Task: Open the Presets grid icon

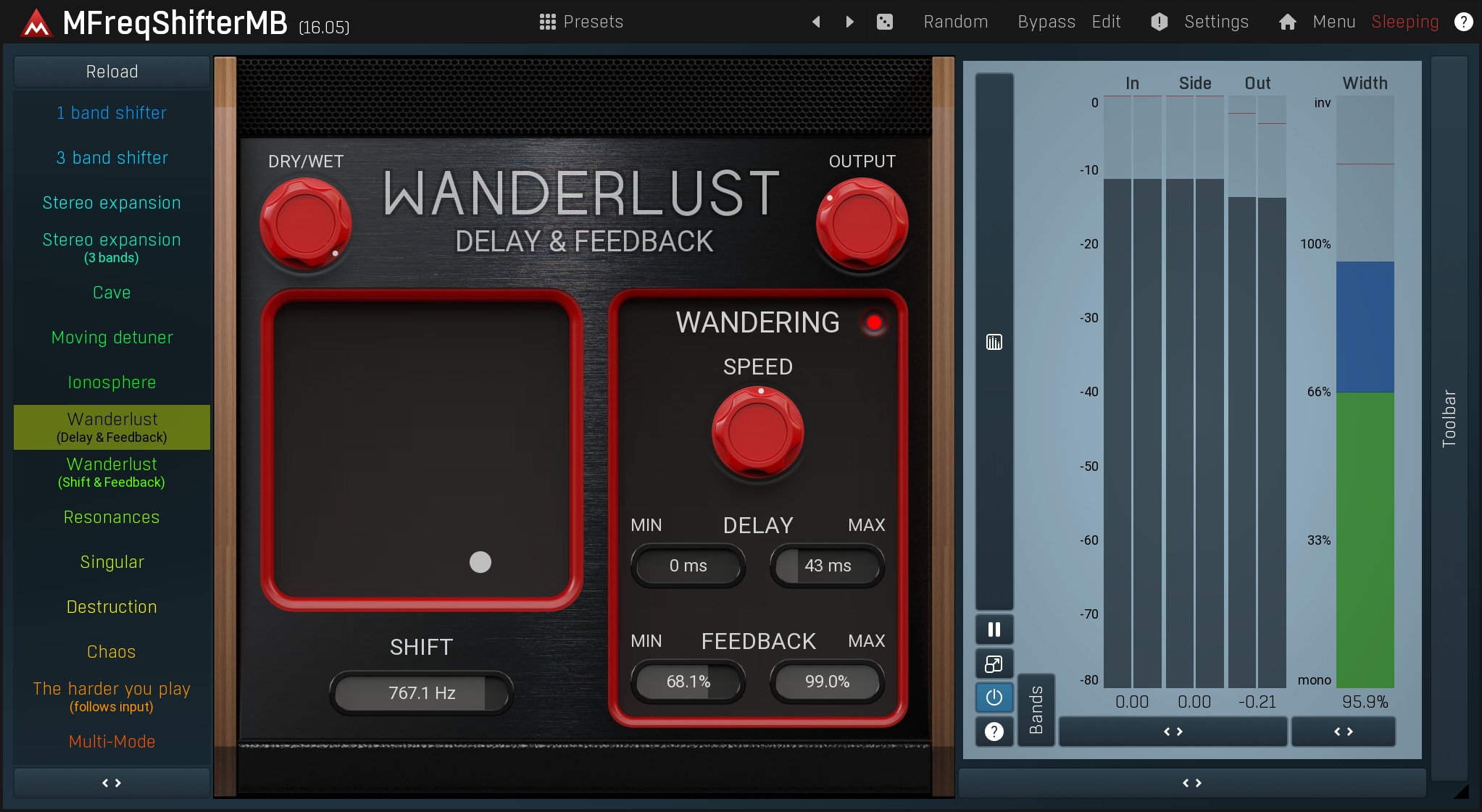Action: (x=547, y=22)
